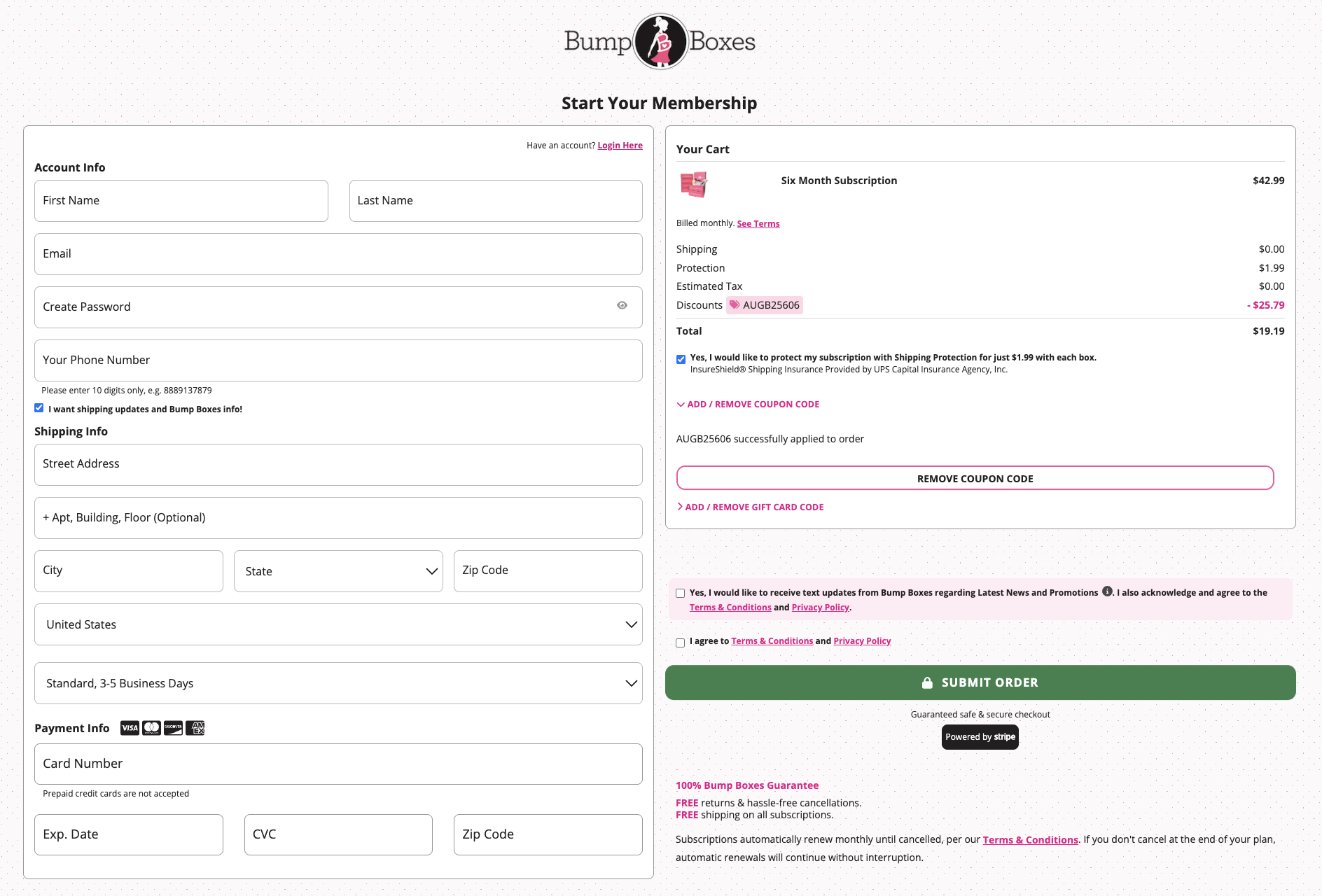Viewport: 1322px width, 896px height.
Task: Open Terms & Conditions link beside I agree
Action: point(772,641)
